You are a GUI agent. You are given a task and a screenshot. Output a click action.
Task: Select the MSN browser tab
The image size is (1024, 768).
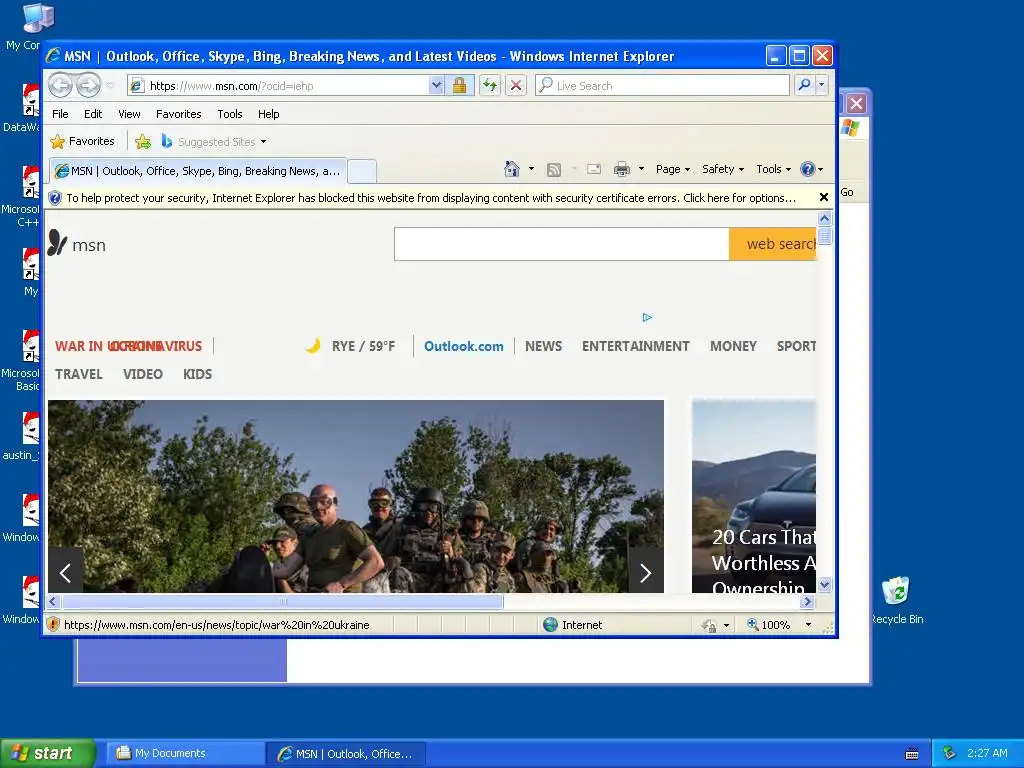[198, 171]
